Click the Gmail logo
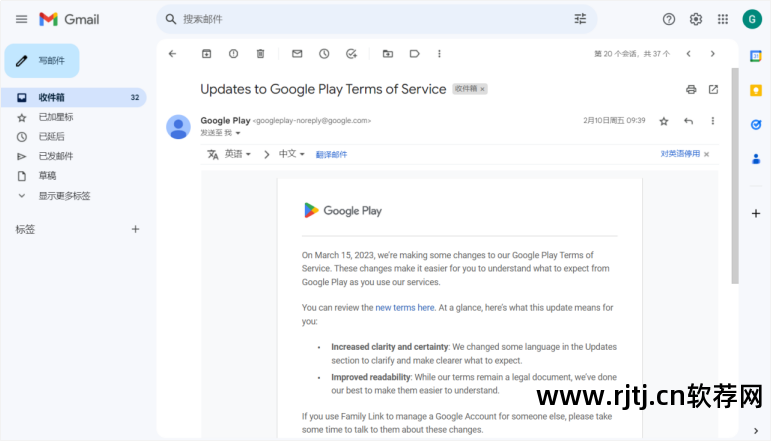 [69, 19]
